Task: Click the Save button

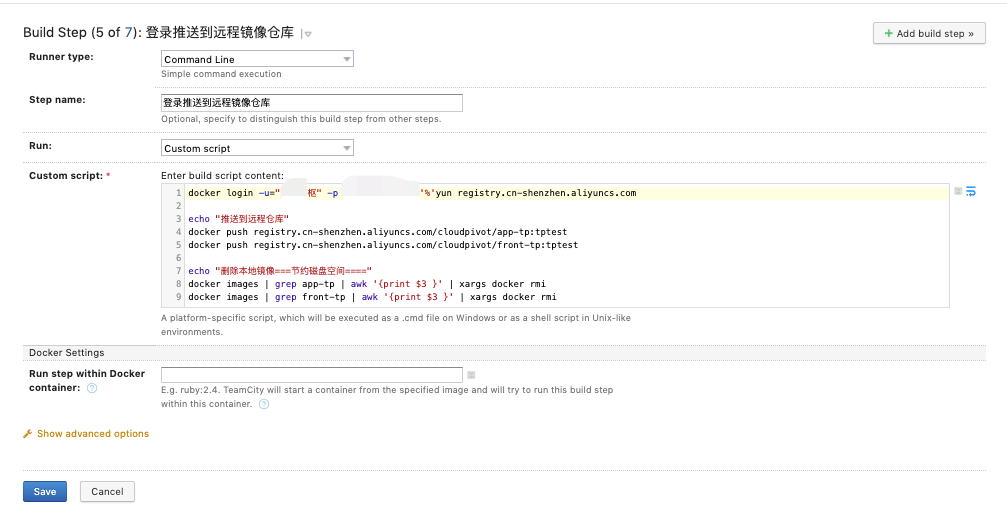Action: point(45,491)
